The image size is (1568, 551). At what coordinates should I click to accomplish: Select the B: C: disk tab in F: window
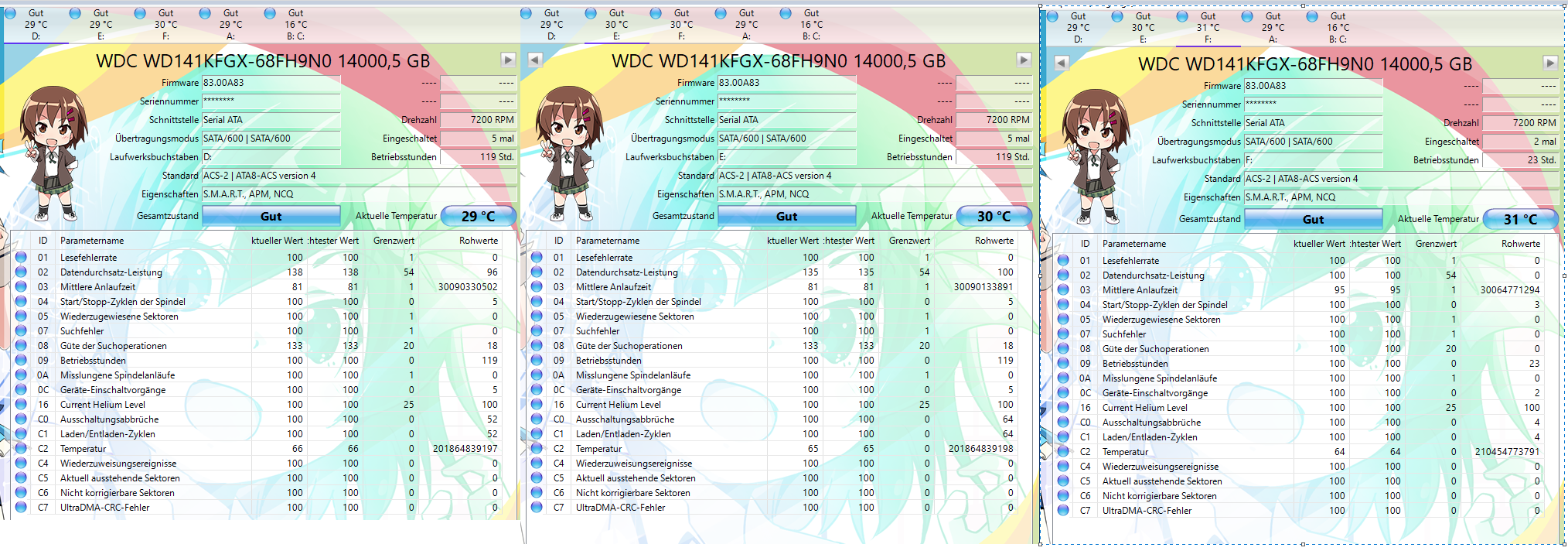[1338, 27]
